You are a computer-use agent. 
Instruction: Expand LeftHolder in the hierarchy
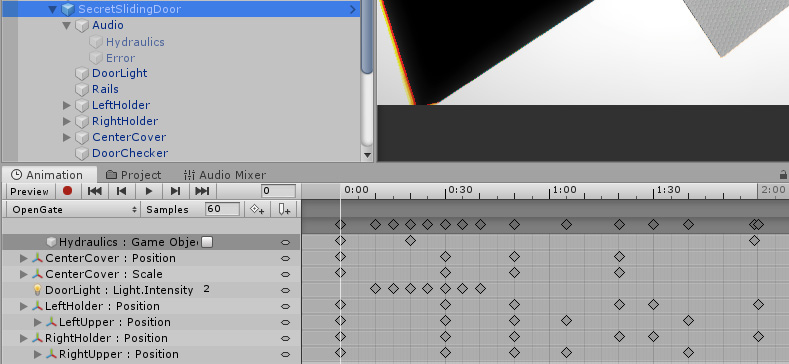click(x=66, y=105)
